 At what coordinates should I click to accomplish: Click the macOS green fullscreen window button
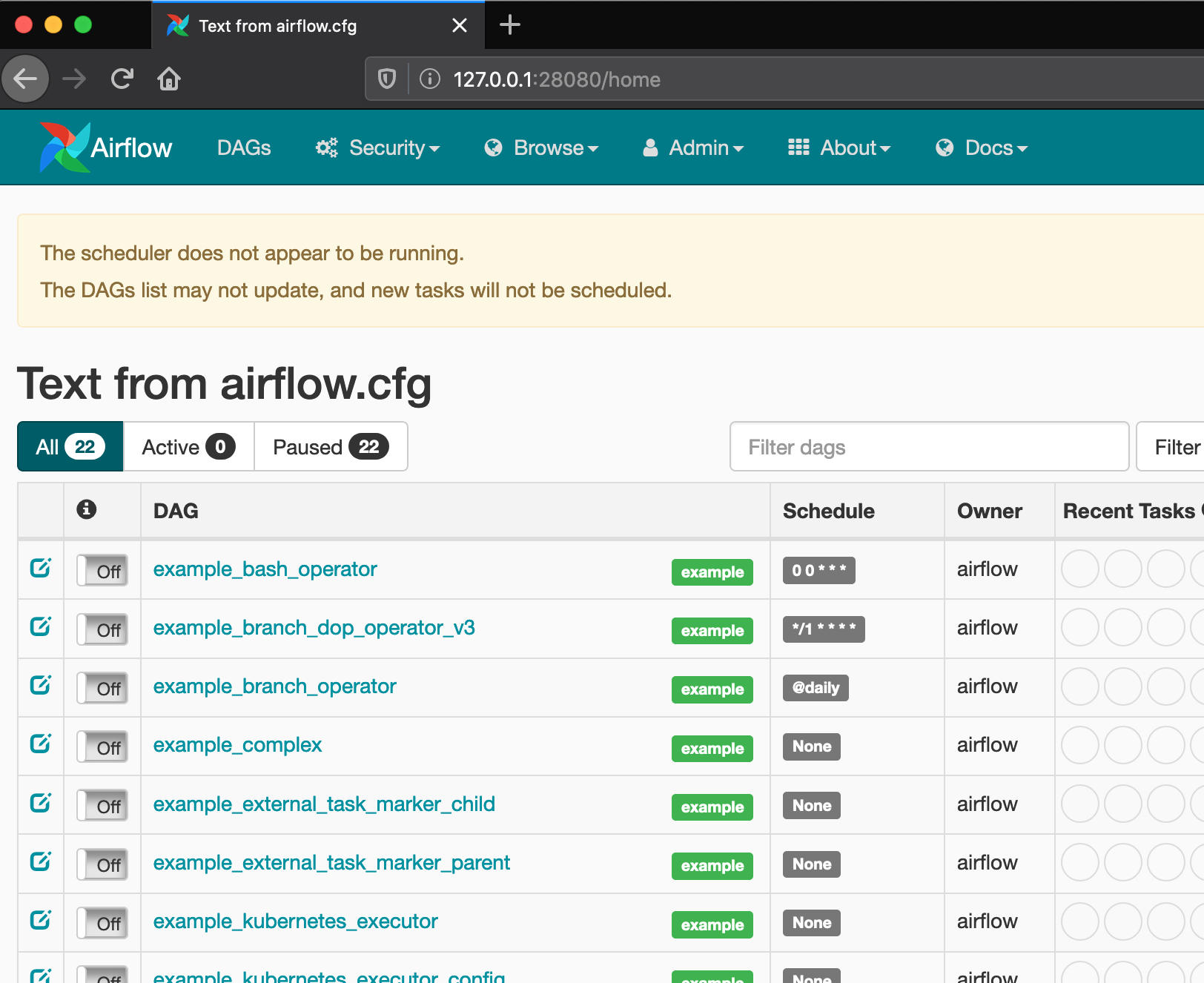click(83, 24)
